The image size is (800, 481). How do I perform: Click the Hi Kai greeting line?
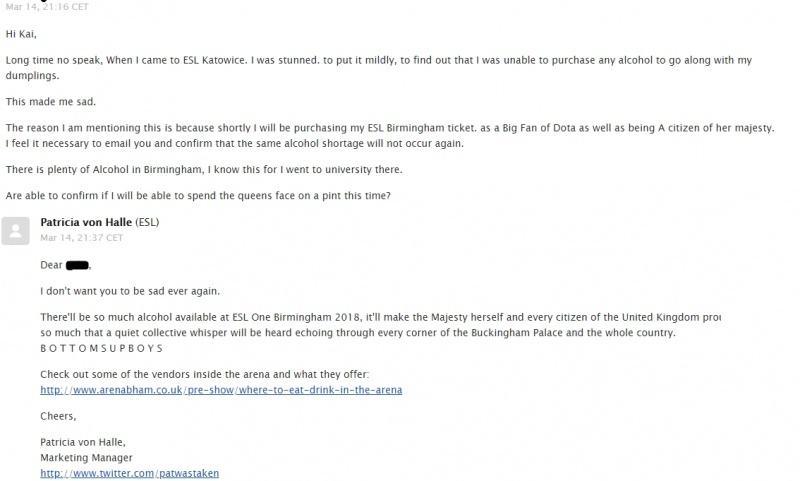point(21,34)
